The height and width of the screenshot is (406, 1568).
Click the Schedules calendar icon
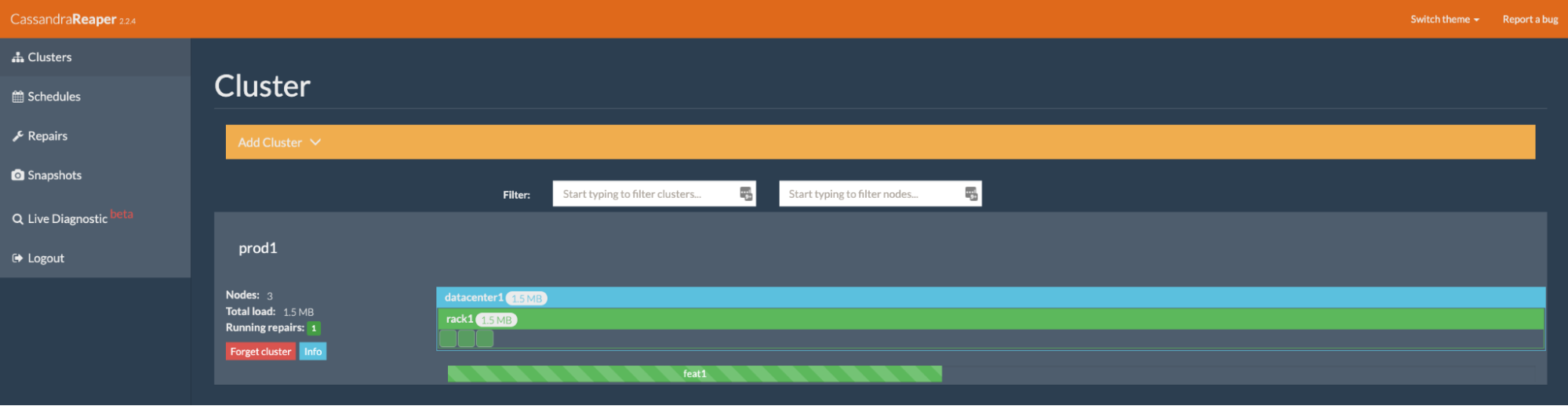17,97
